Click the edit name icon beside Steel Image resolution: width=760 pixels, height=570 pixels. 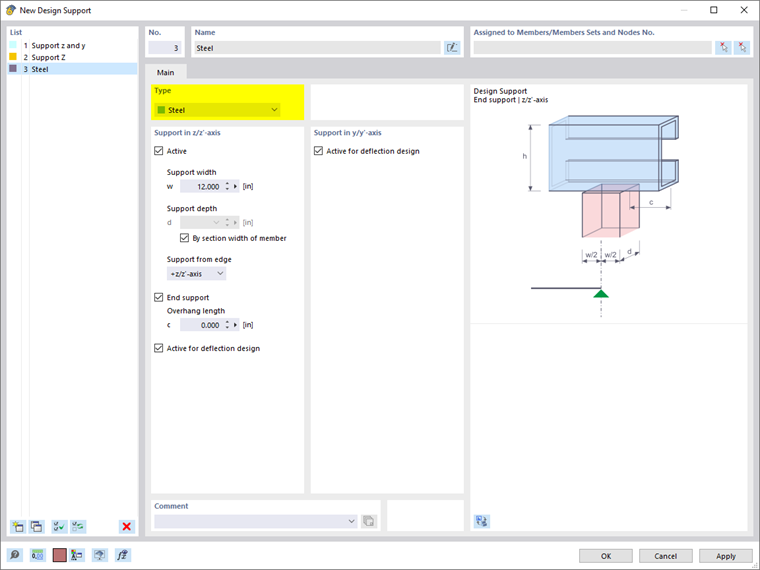(x=452, y=48)
